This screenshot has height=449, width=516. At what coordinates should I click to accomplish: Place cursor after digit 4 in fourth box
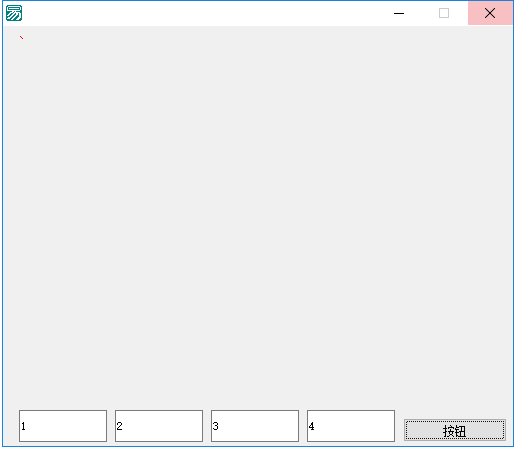tap(315, 426)
